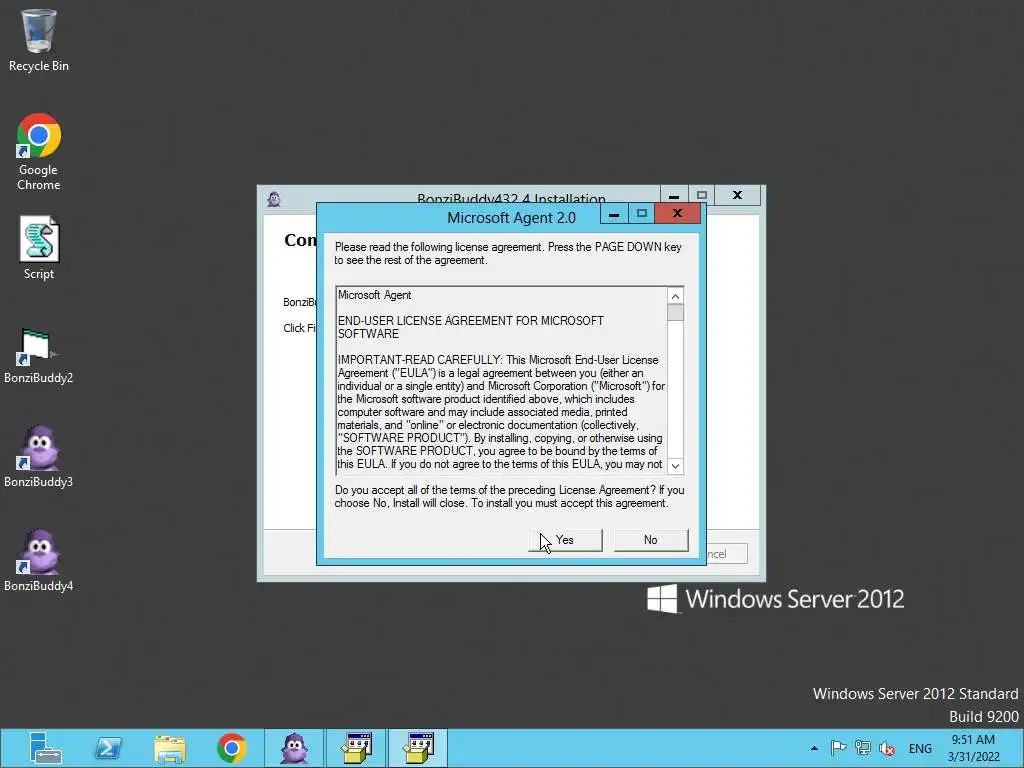Select the Script desktop file
The height and width of the screenshot is (768, 1024).
pos(39,248)
